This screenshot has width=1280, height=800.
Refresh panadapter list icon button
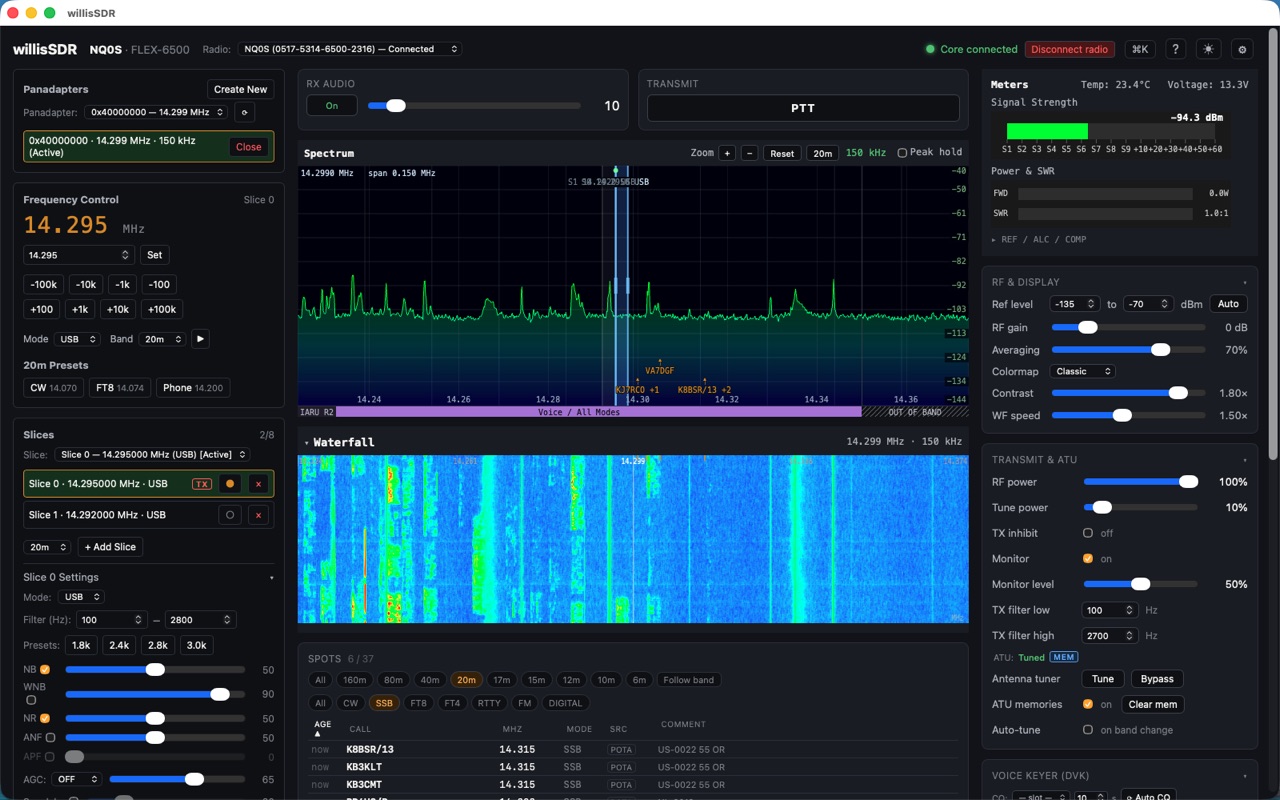[245, 112]
